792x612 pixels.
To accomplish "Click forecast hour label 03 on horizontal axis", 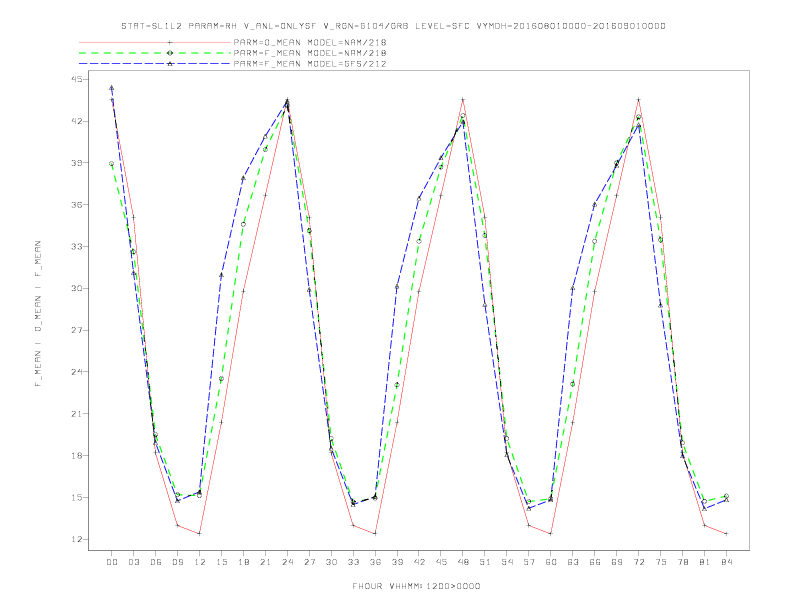I will click(x=133, y=562).
